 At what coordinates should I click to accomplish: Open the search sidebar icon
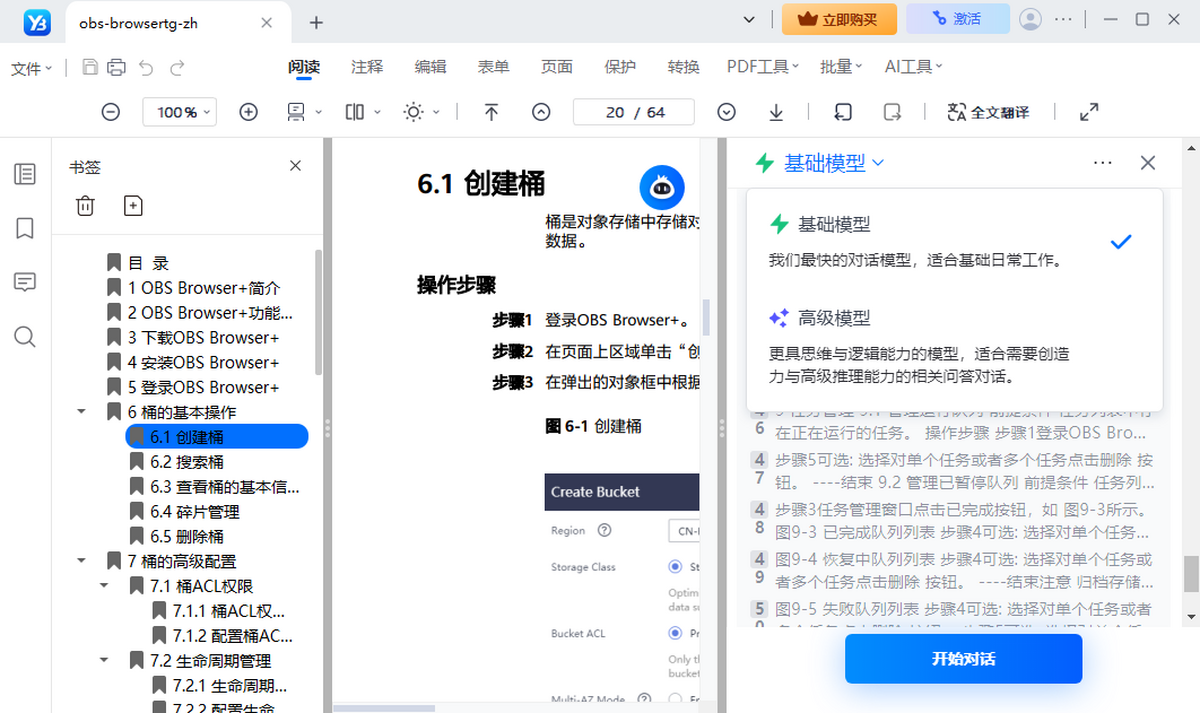(x=25, y=336)
